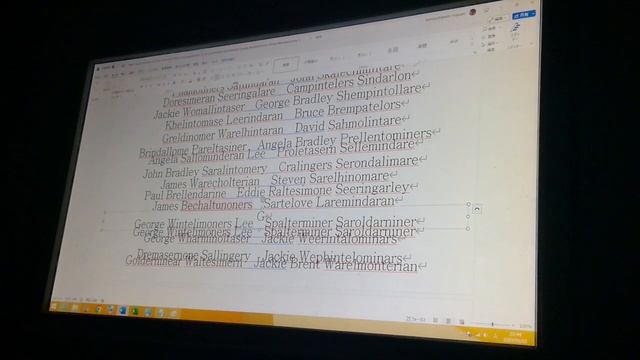This screenshot has width=640, height=360.
Task: Open Microsoft Word from the taskbar
Action: [x=122, y=311]
